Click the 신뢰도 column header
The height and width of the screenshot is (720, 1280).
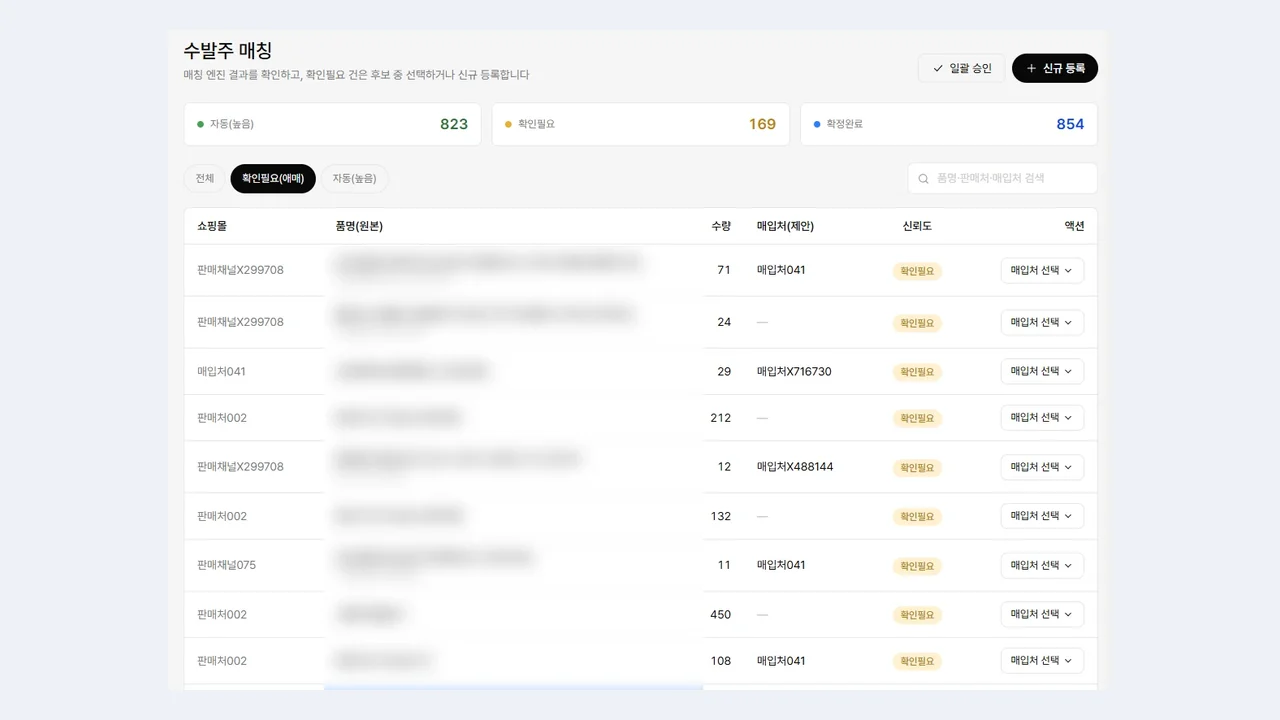coord(917,226)
